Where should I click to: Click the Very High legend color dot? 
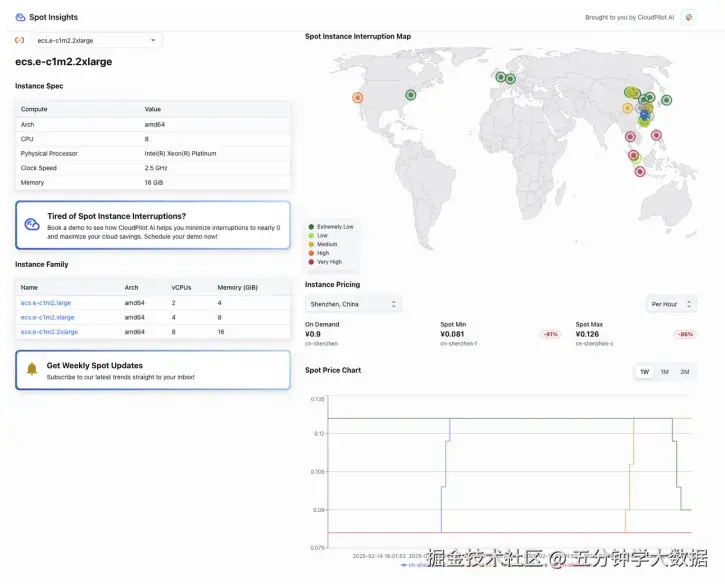tap(311, 262)
